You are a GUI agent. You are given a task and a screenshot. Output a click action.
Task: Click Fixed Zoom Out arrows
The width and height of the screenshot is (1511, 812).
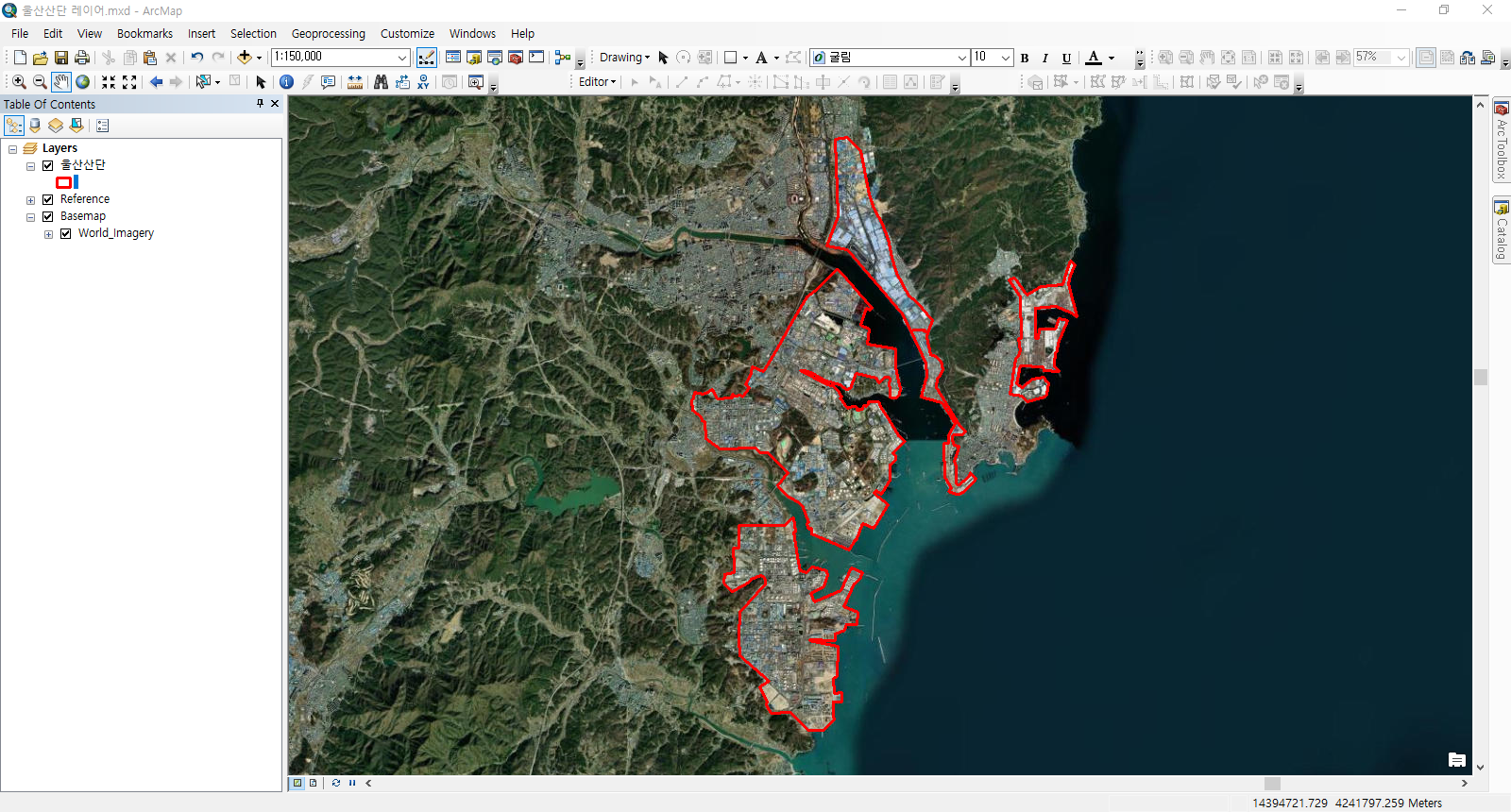click(x=129, y=82)
